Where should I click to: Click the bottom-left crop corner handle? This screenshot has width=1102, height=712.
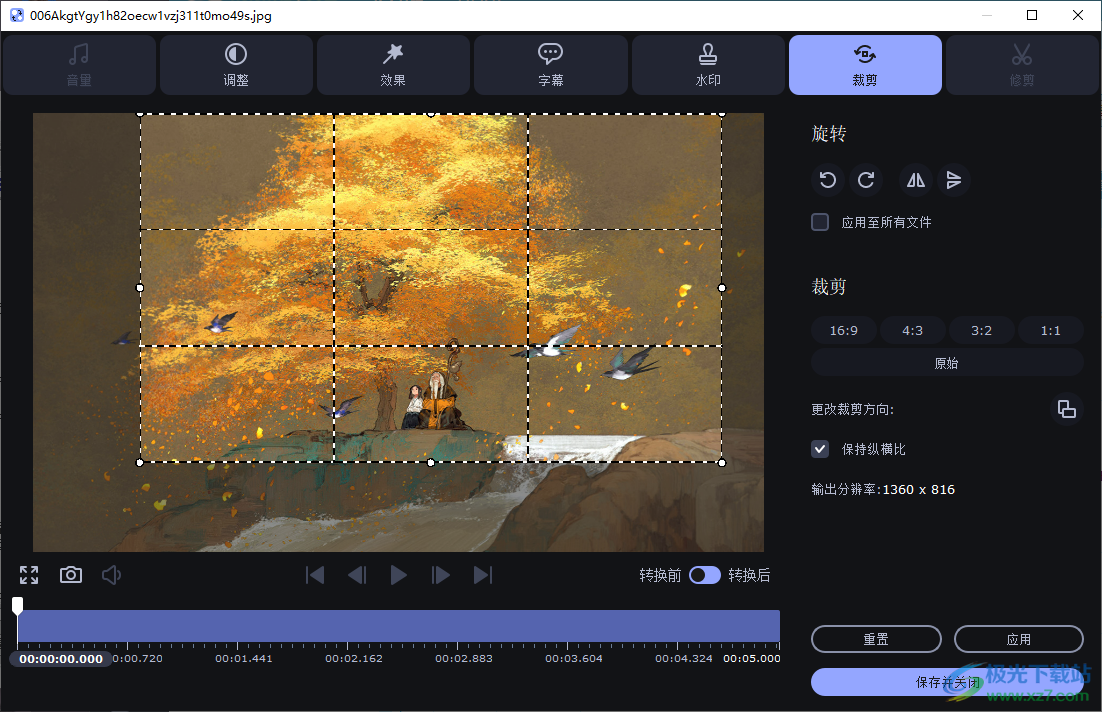click(x=140, y=462)
